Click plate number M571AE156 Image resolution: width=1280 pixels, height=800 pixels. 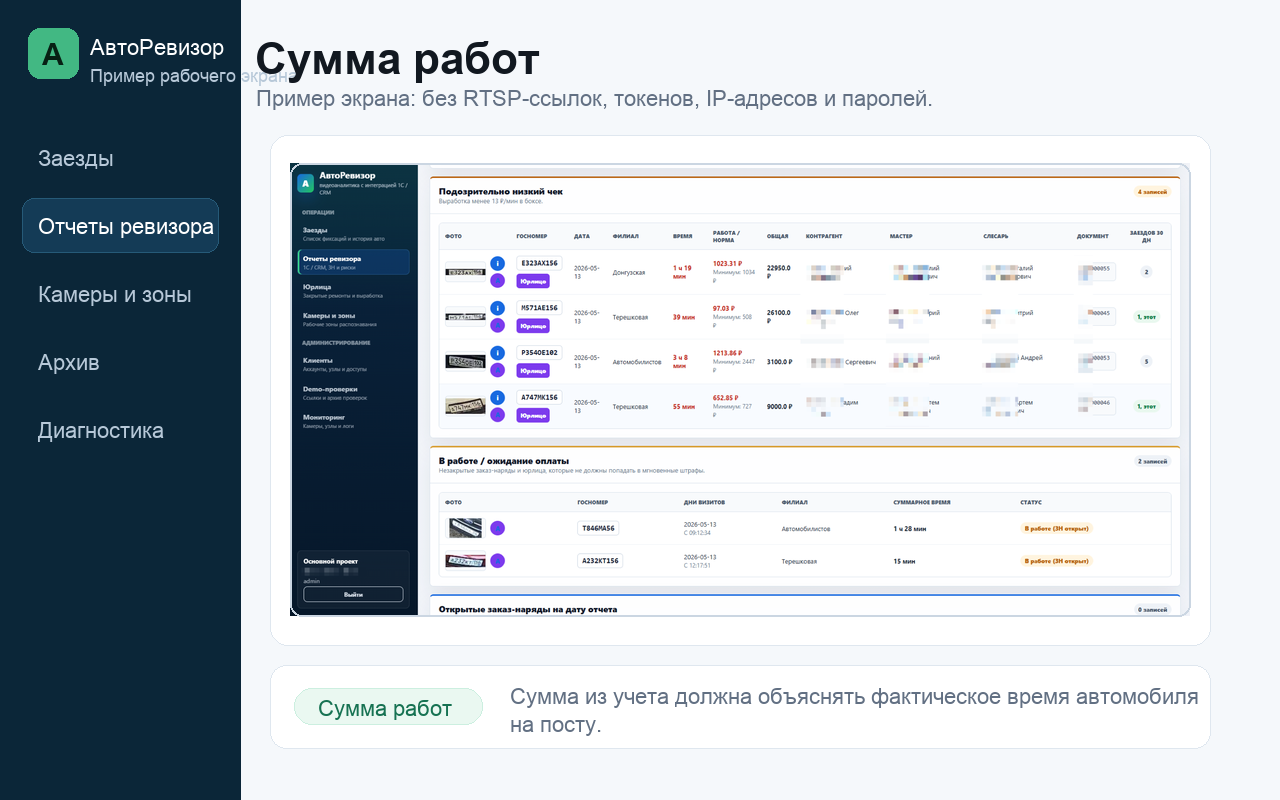[539, 308]
